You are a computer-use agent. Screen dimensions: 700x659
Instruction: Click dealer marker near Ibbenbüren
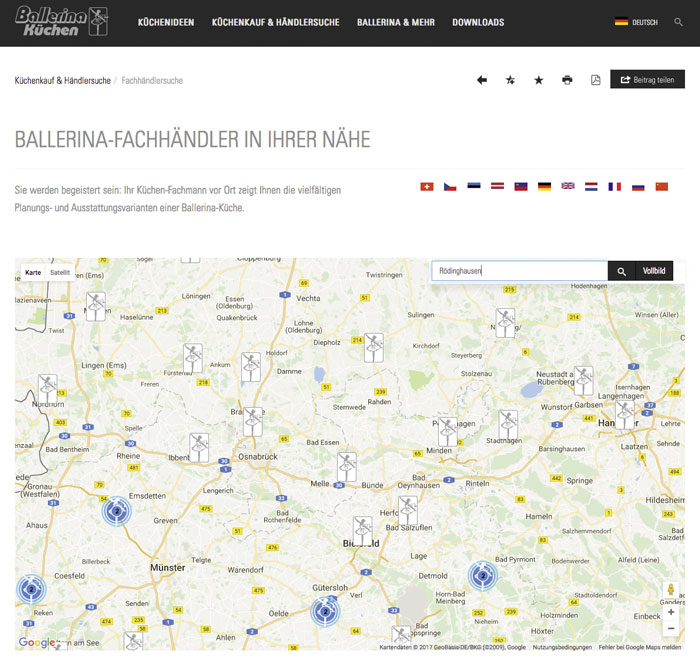click(199, 448)
